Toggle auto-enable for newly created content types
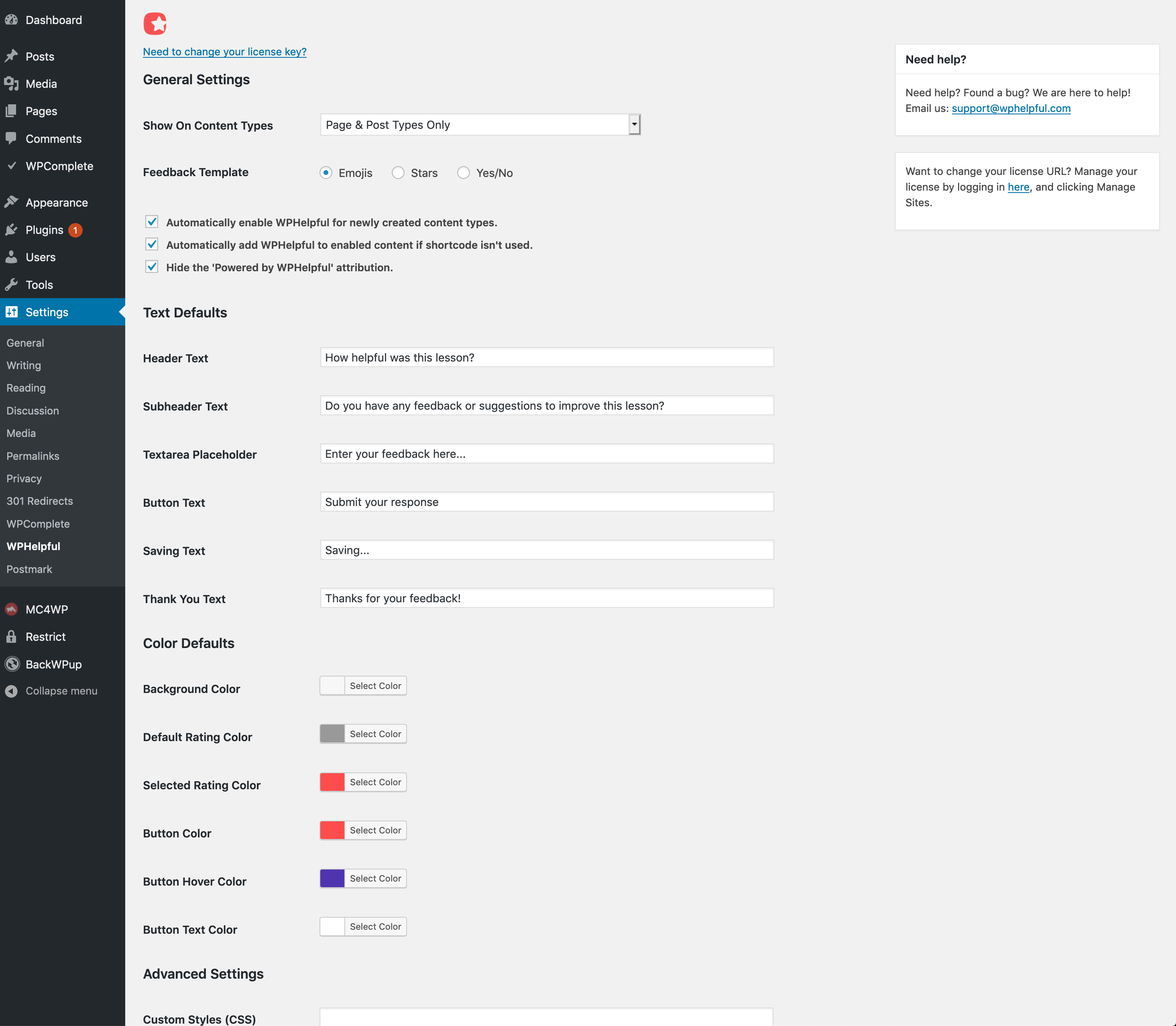 tap(152, 221)
